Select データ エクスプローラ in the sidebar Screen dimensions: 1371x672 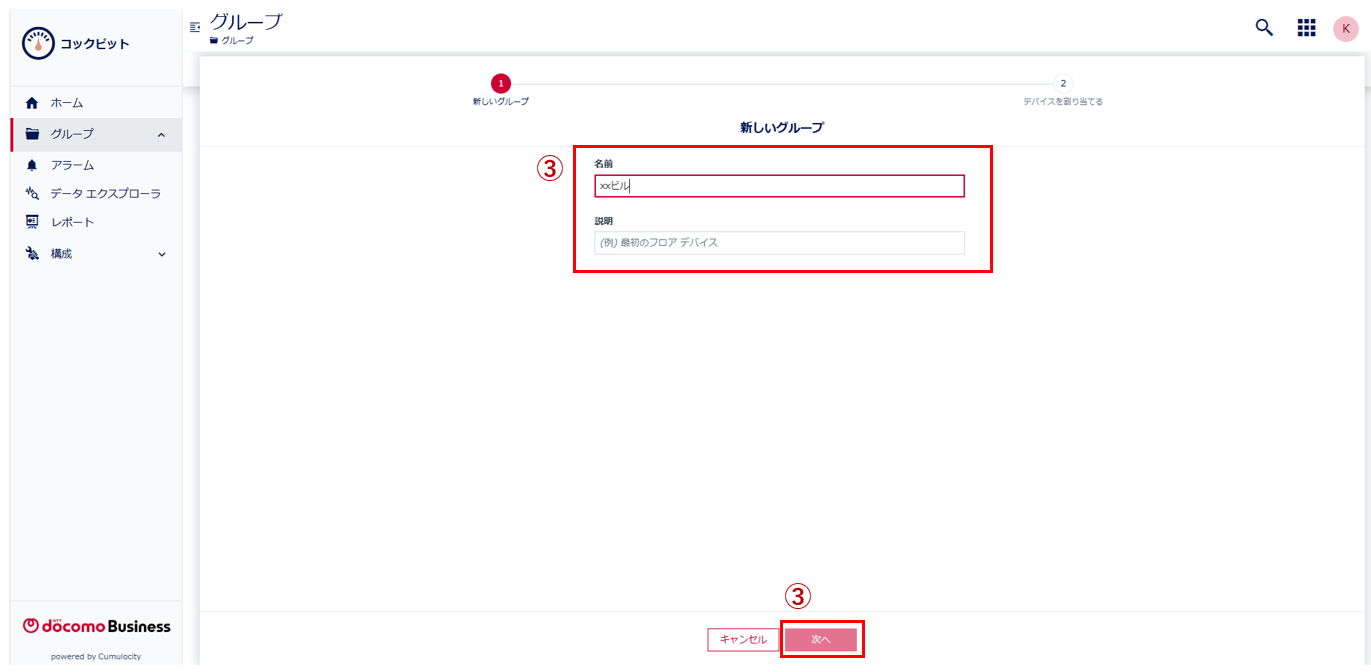(x=105, y=194)
